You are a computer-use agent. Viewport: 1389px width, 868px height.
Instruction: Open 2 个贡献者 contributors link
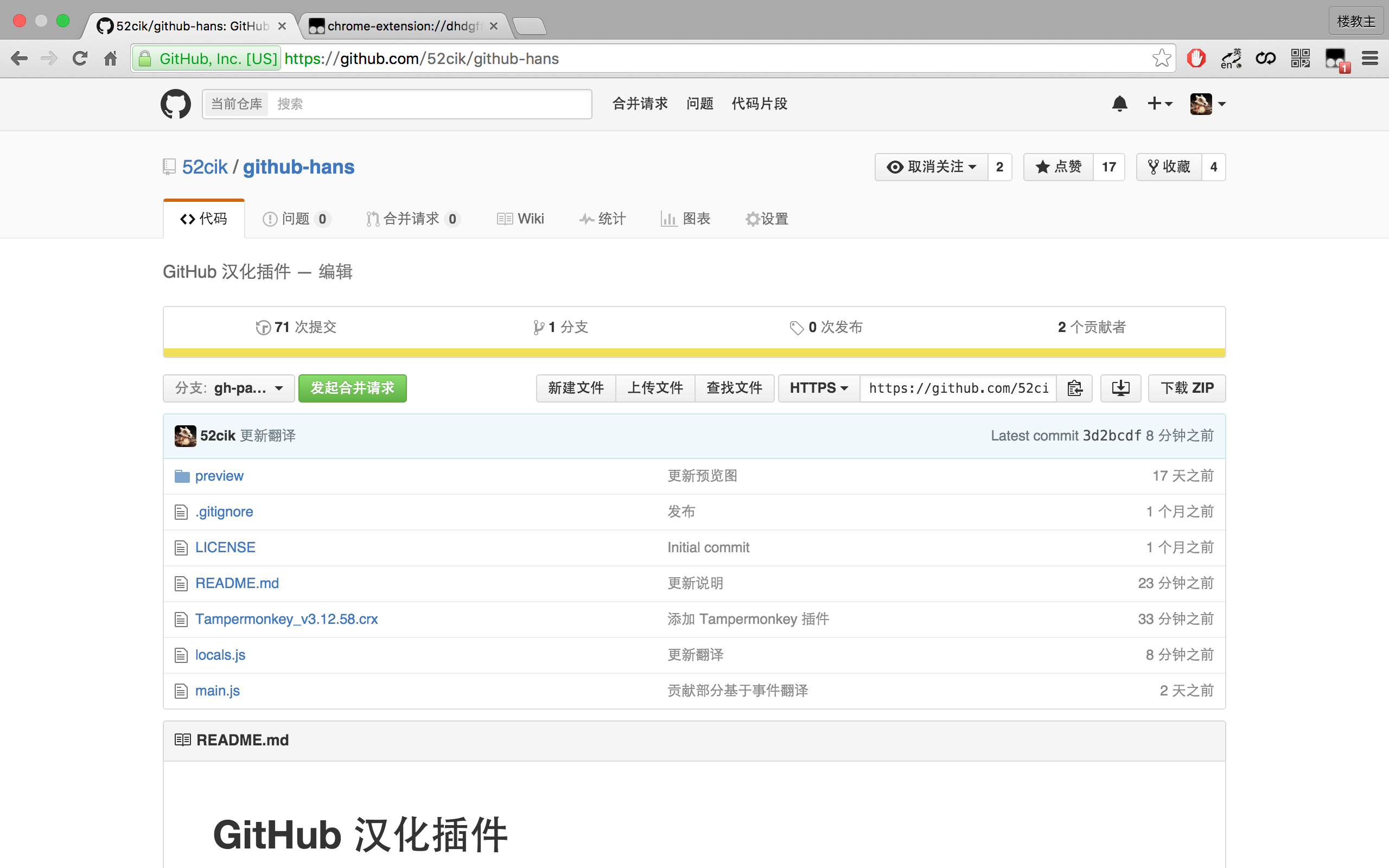(x=1092, y=327)
